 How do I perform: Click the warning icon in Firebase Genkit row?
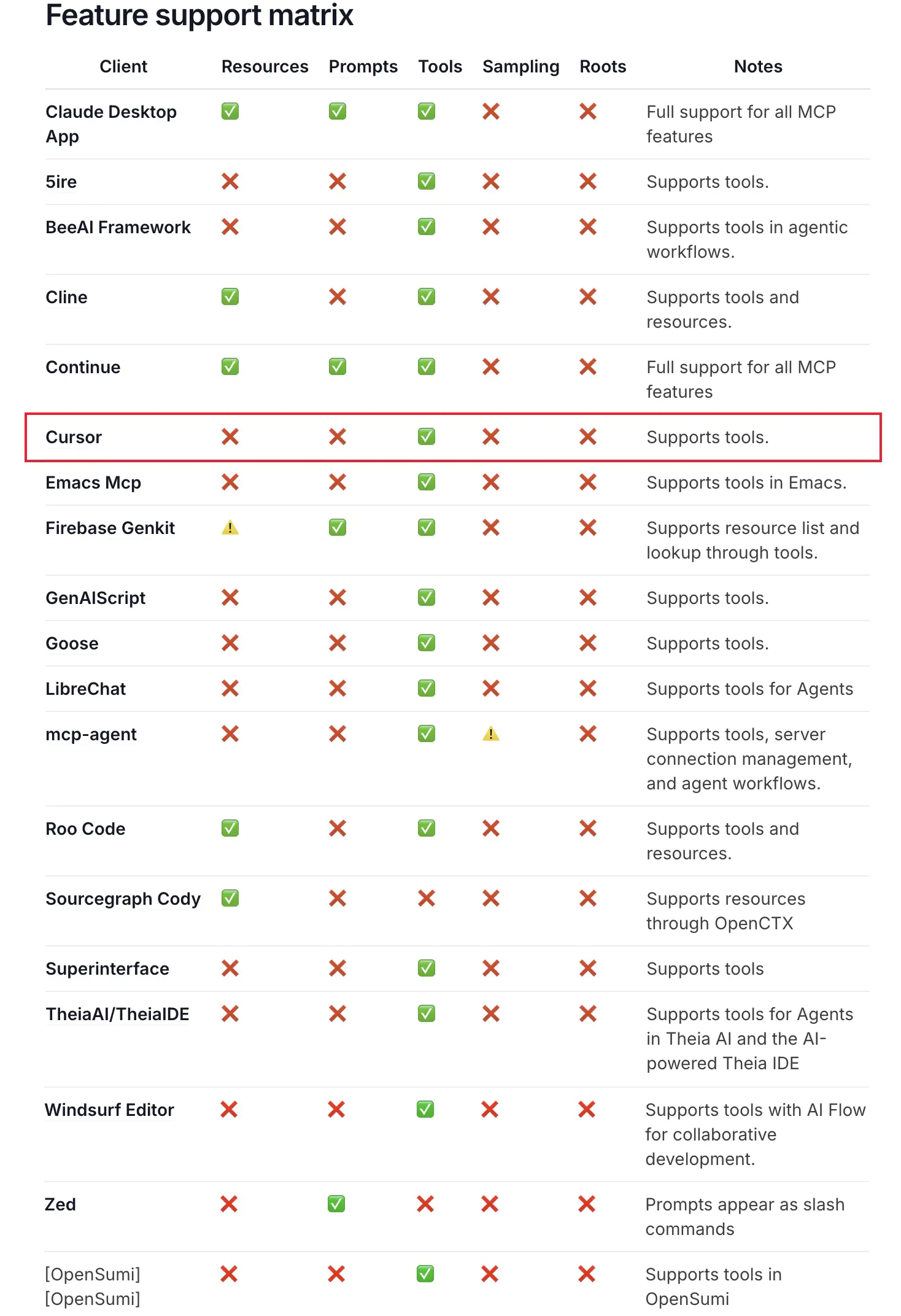(230, 528)
